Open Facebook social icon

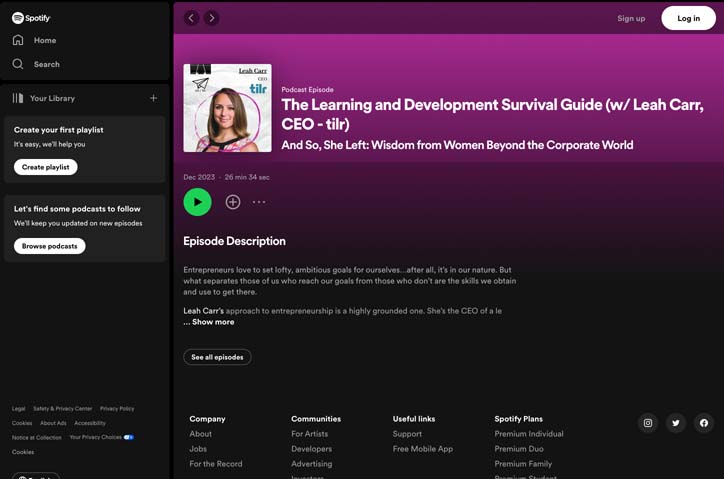704,423
